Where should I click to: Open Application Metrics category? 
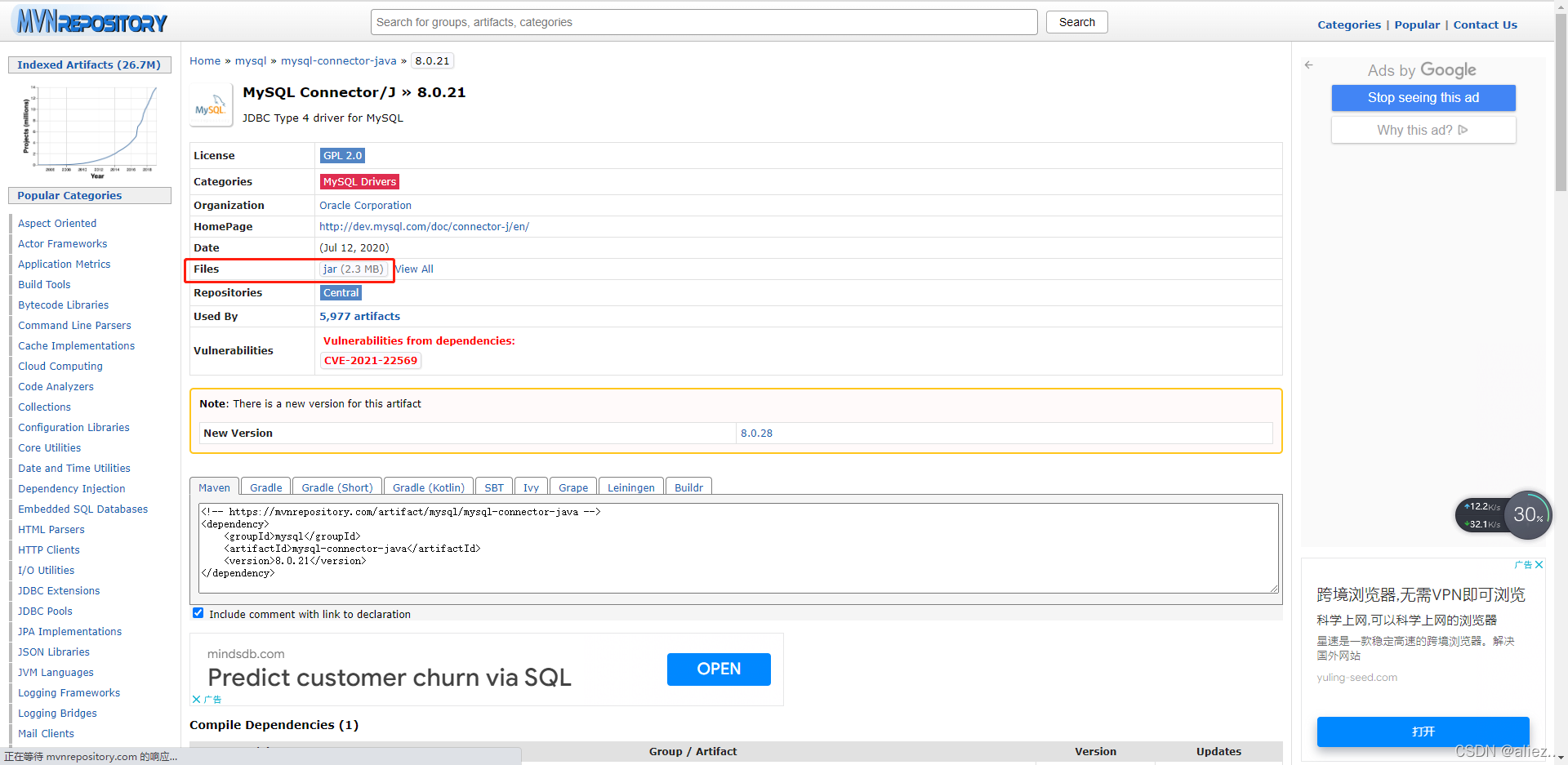(64, 264)
